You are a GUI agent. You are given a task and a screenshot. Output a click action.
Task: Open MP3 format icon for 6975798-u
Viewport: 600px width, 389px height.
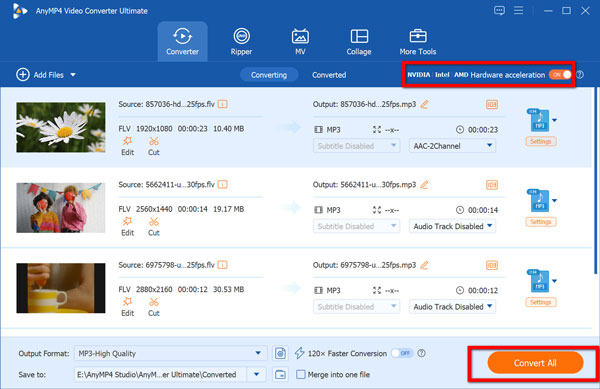(539, 281)
